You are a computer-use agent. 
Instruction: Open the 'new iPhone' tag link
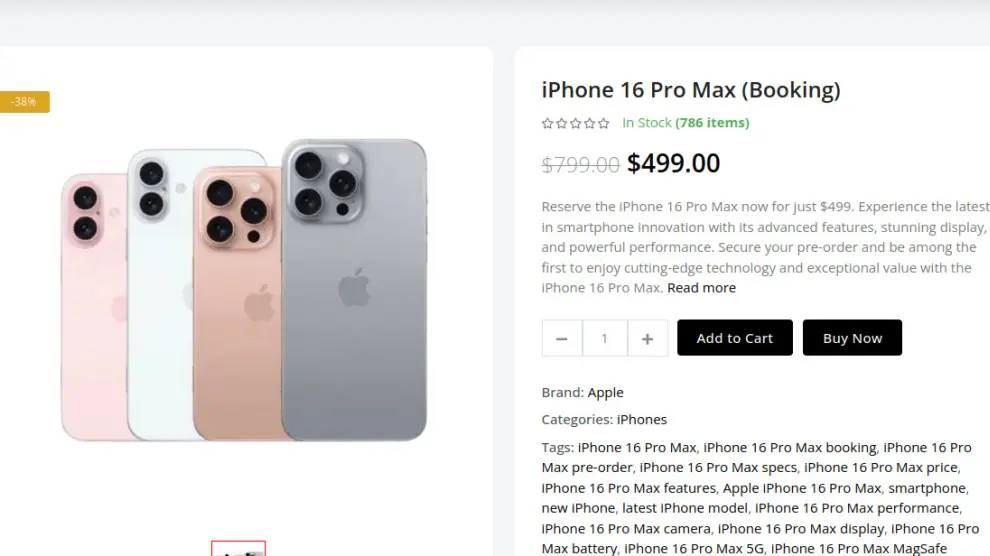tap(578, 508)
